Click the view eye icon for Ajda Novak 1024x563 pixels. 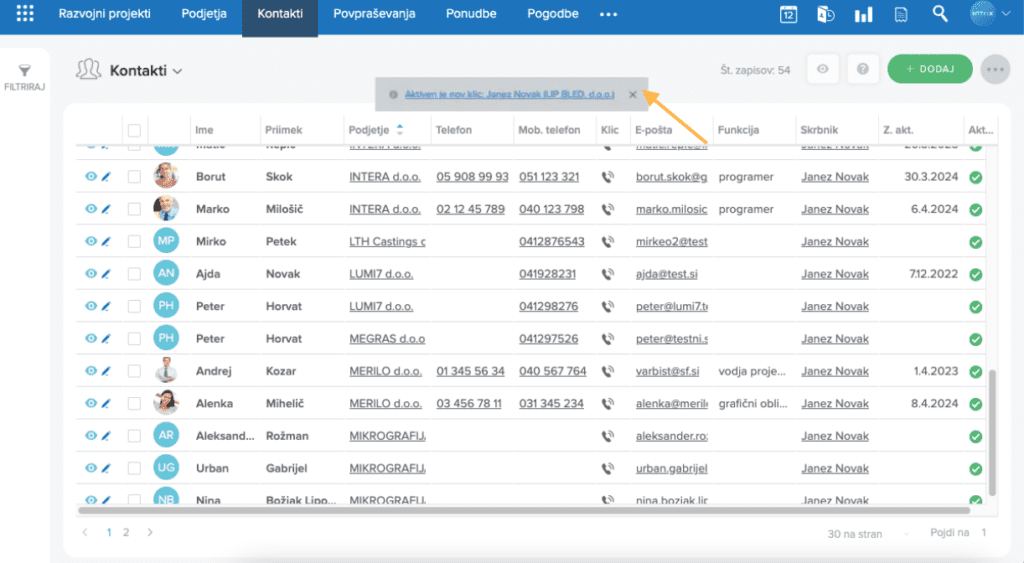(90, 274)
